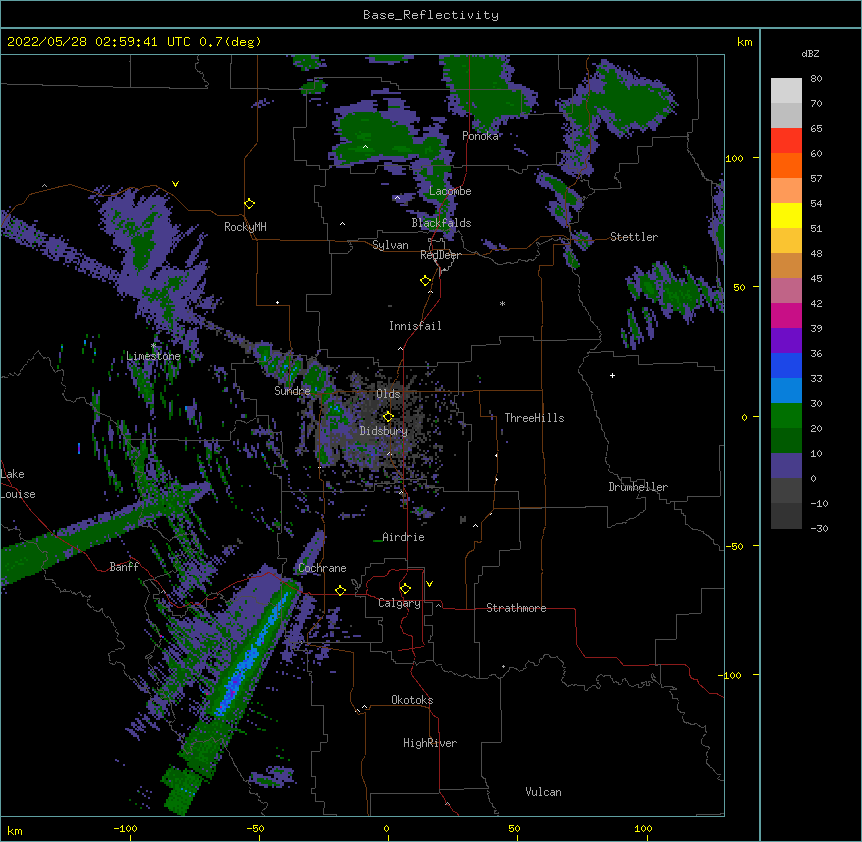Screen dimensions: 862x842
Task: Select the Lacombe city label
Action: point(450,191)
